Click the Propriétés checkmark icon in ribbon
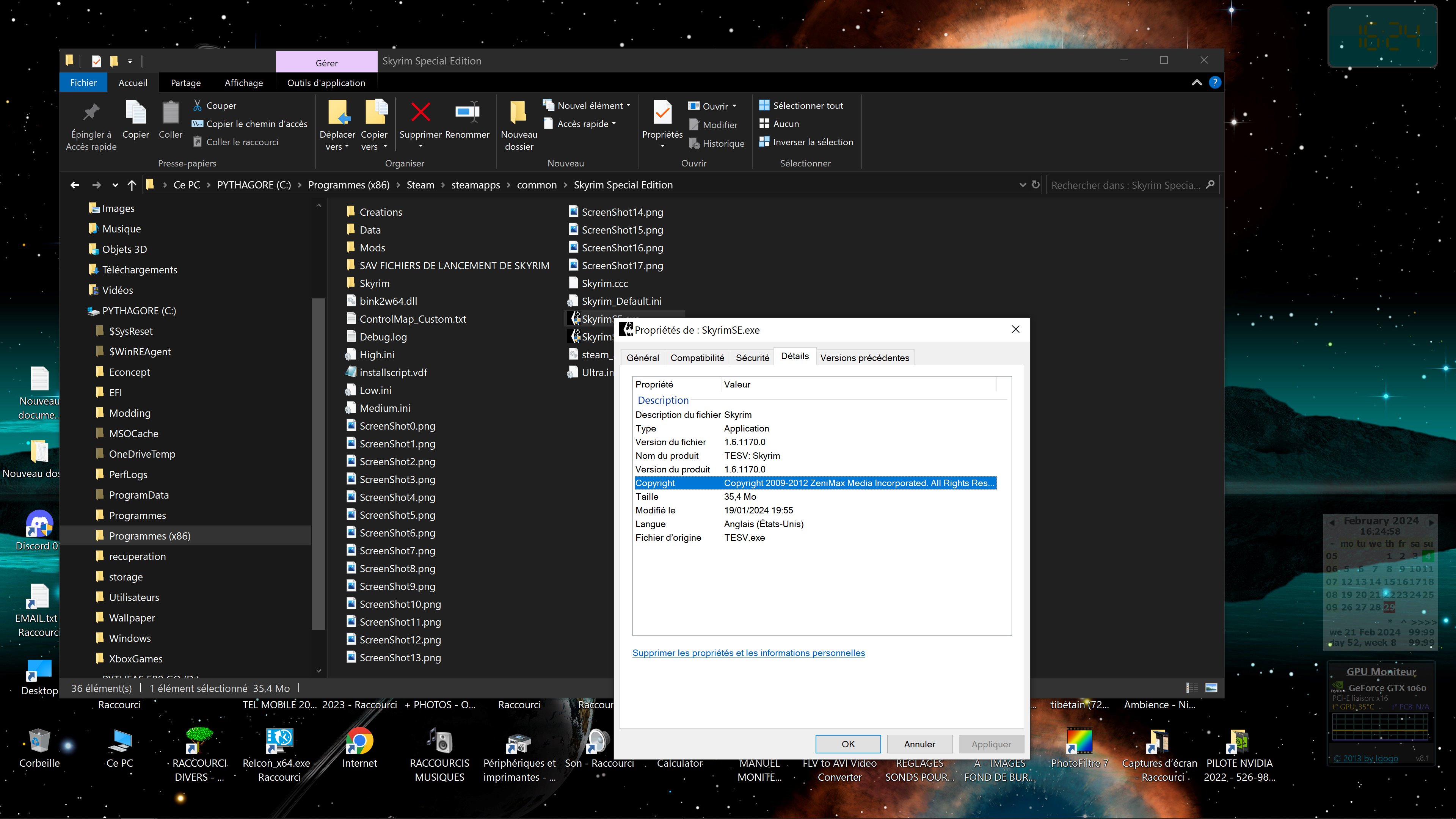 662,112
